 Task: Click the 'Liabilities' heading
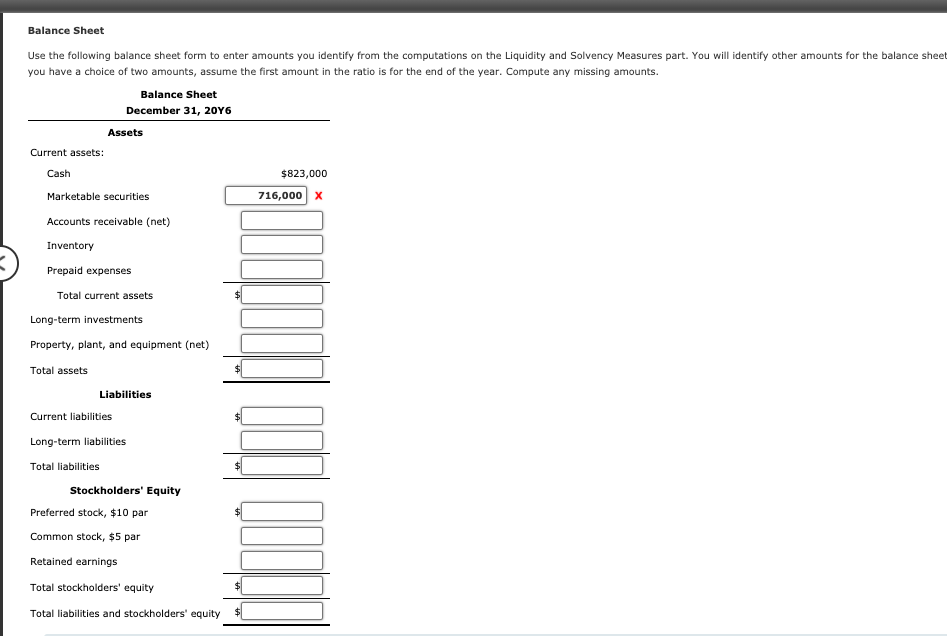coord(125,394)
